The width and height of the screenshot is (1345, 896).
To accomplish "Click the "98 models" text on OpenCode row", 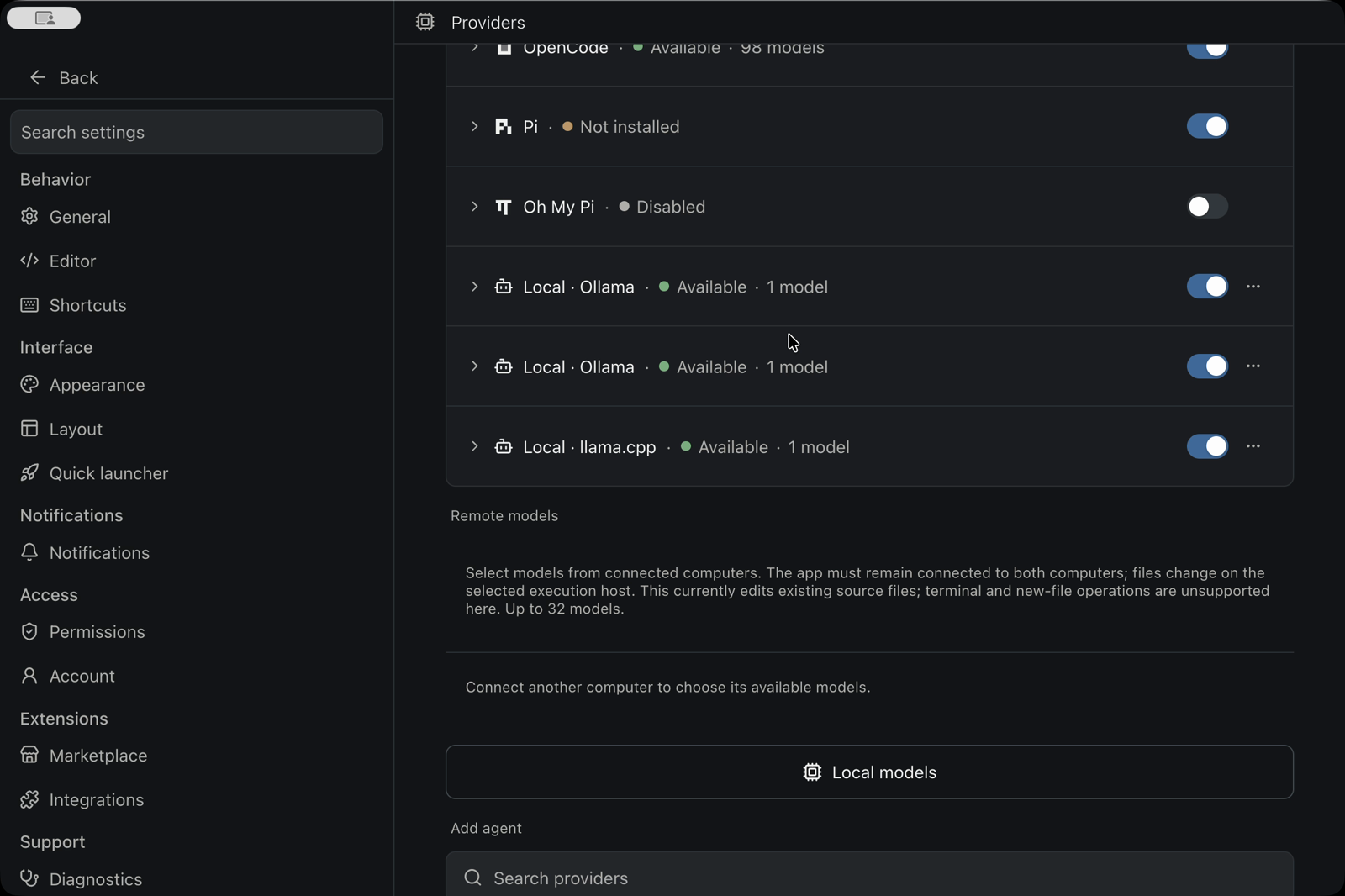I will click(x=782, y=50).
